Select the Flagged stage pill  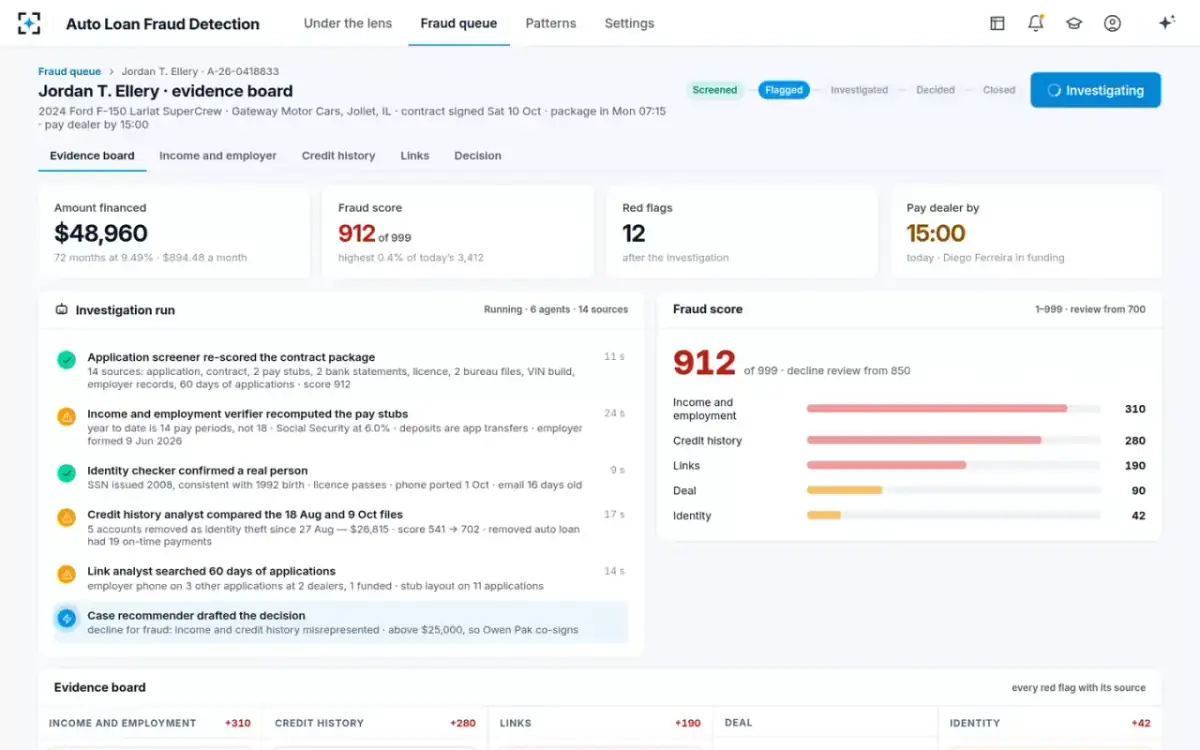[x=784, y=90]
